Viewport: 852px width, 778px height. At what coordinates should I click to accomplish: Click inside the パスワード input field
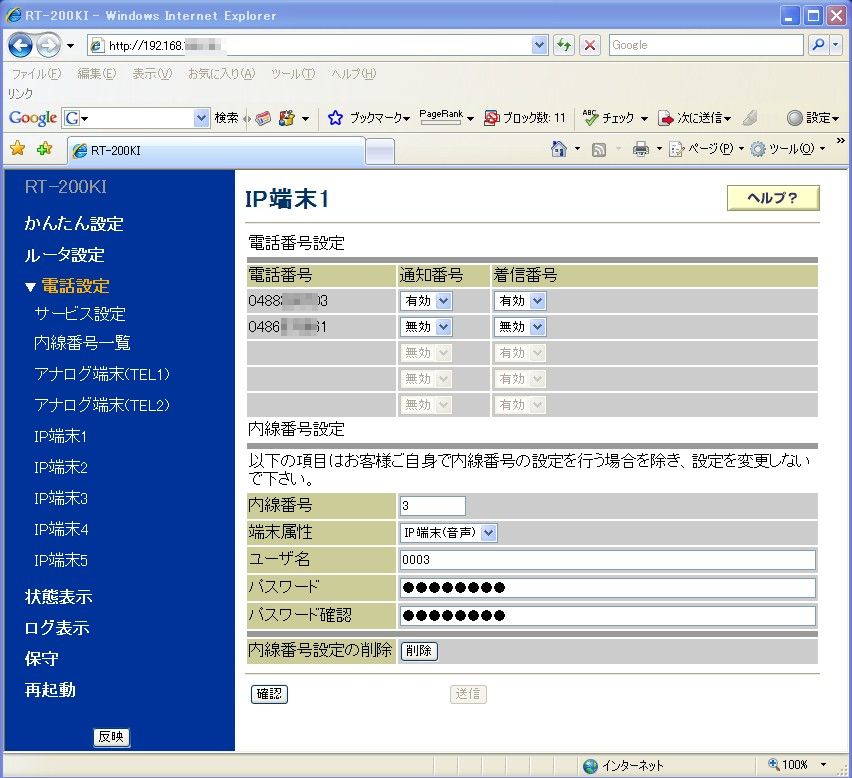[600, 588]
